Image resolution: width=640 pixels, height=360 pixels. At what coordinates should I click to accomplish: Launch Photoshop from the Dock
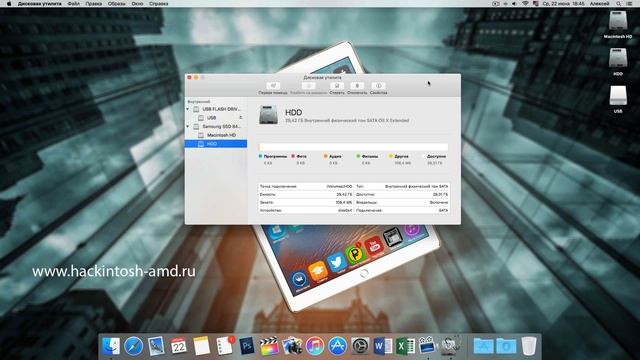tap(247, 346)
